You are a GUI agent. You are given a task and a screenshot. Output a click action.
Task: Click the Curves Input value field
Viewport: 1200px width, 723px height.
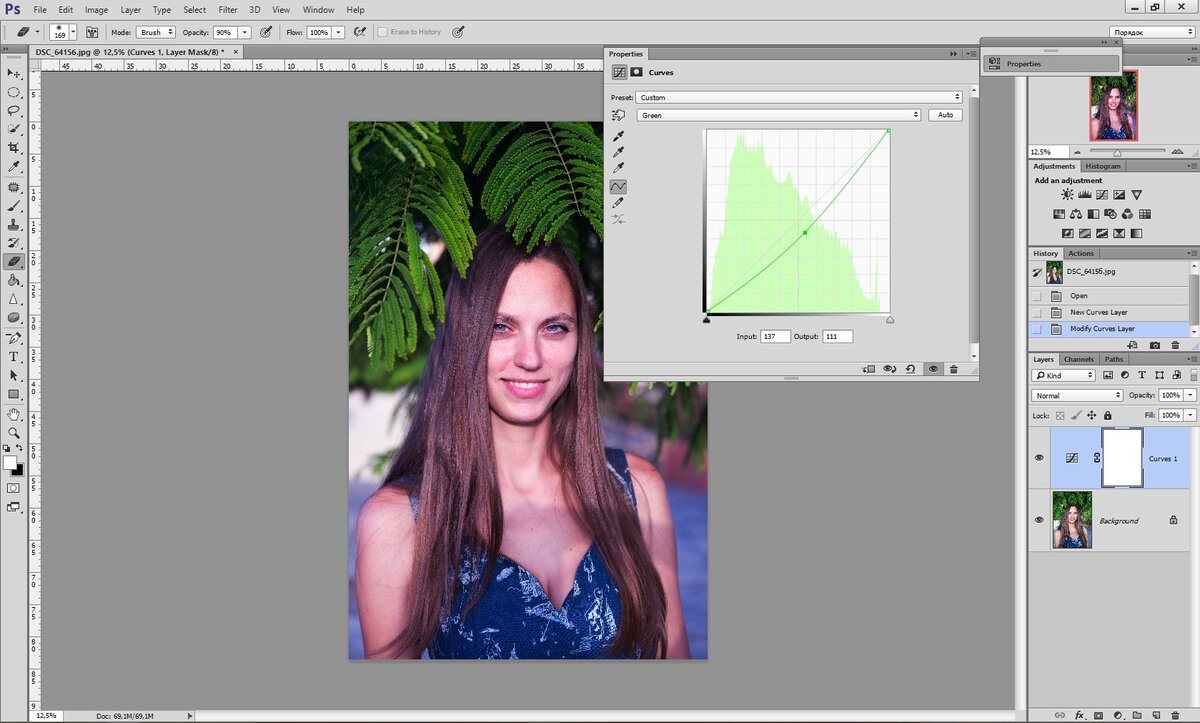(775, 337)
